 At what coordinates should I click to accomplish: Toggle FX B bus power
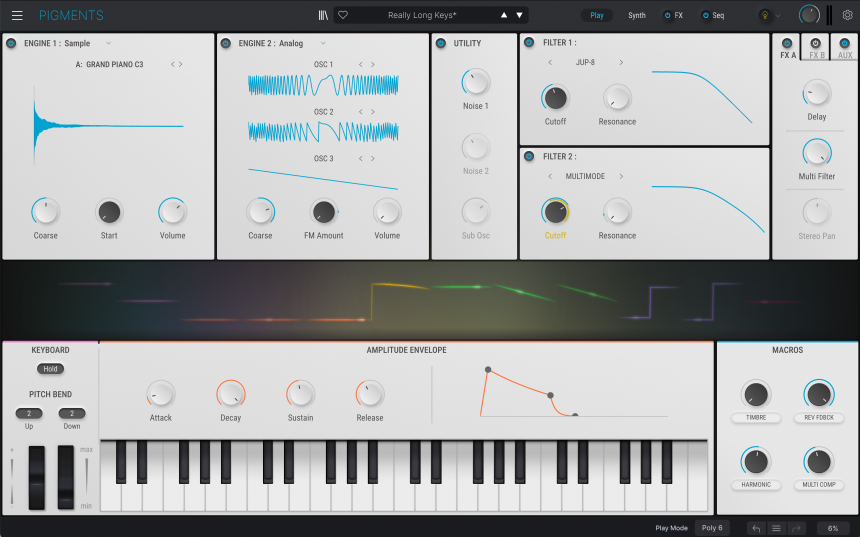815,43
